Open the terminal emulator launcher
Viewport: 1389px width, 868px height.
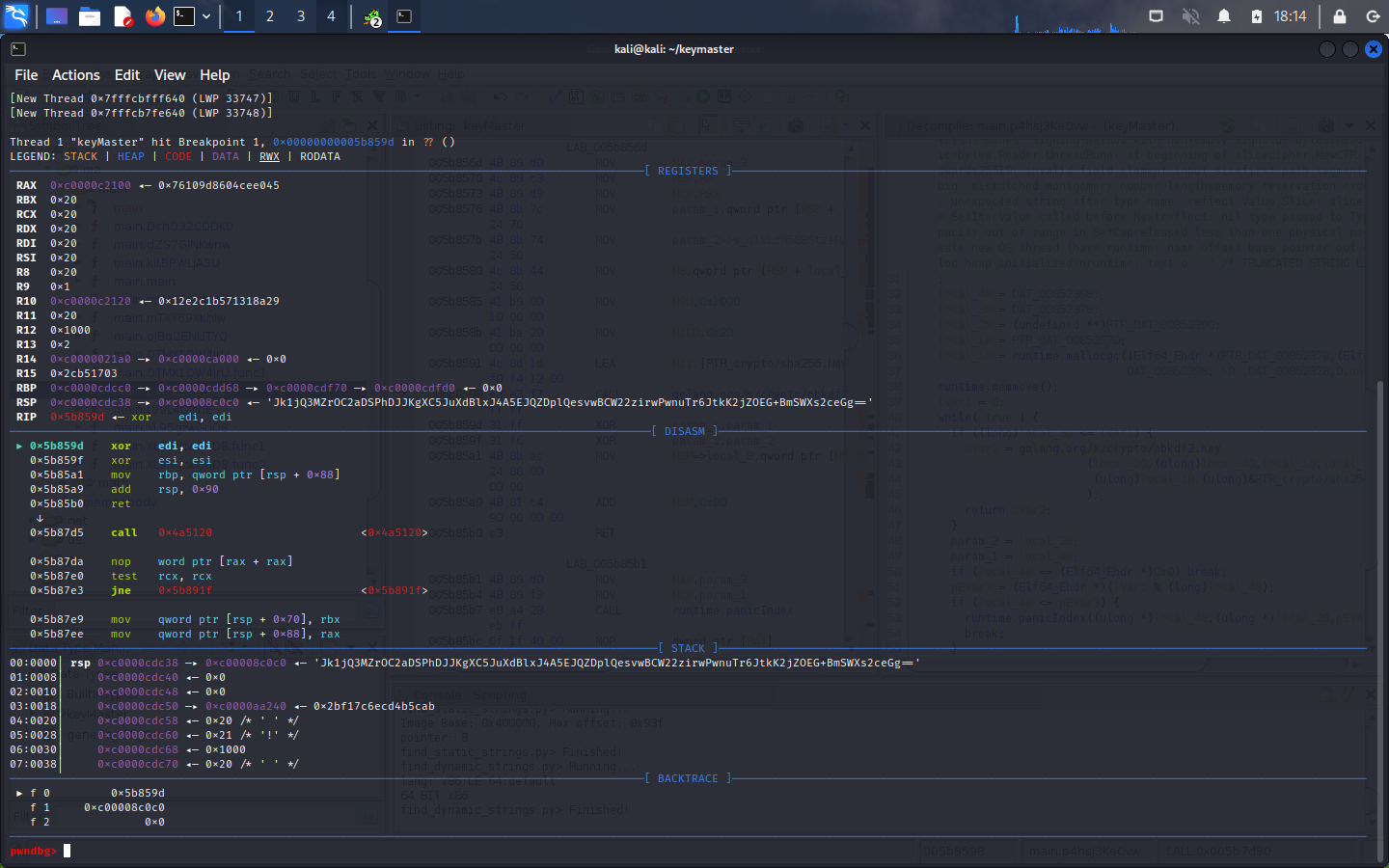coord(184,16)
